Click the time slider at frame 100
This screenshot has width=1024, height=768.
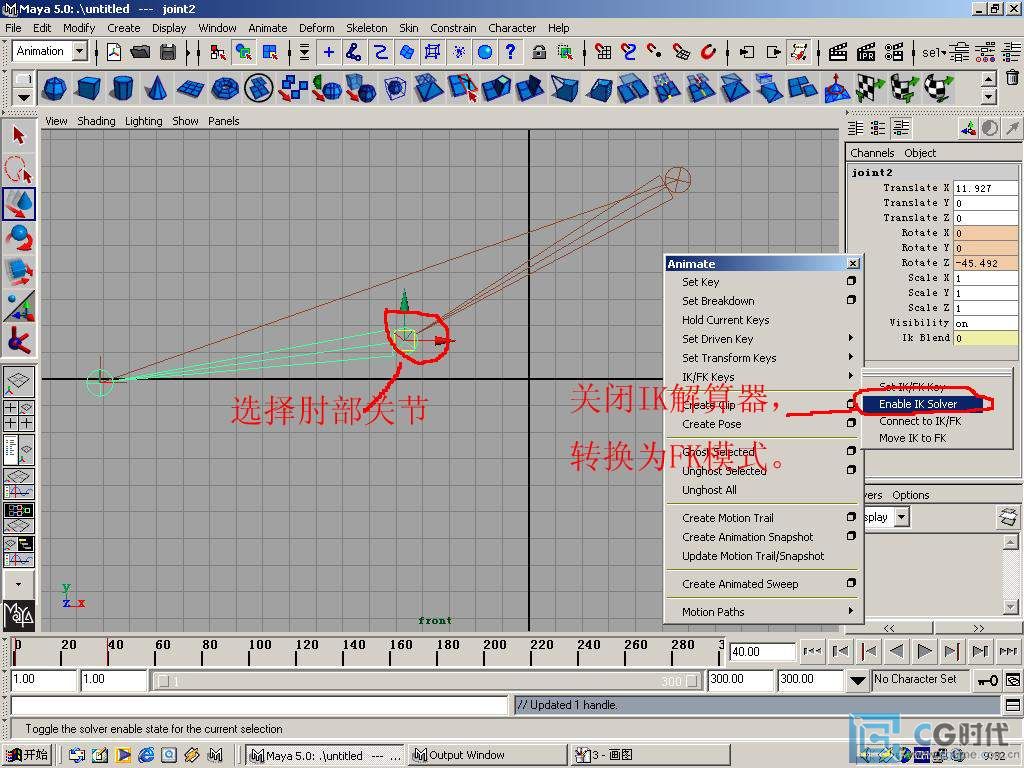coord(250,652)
